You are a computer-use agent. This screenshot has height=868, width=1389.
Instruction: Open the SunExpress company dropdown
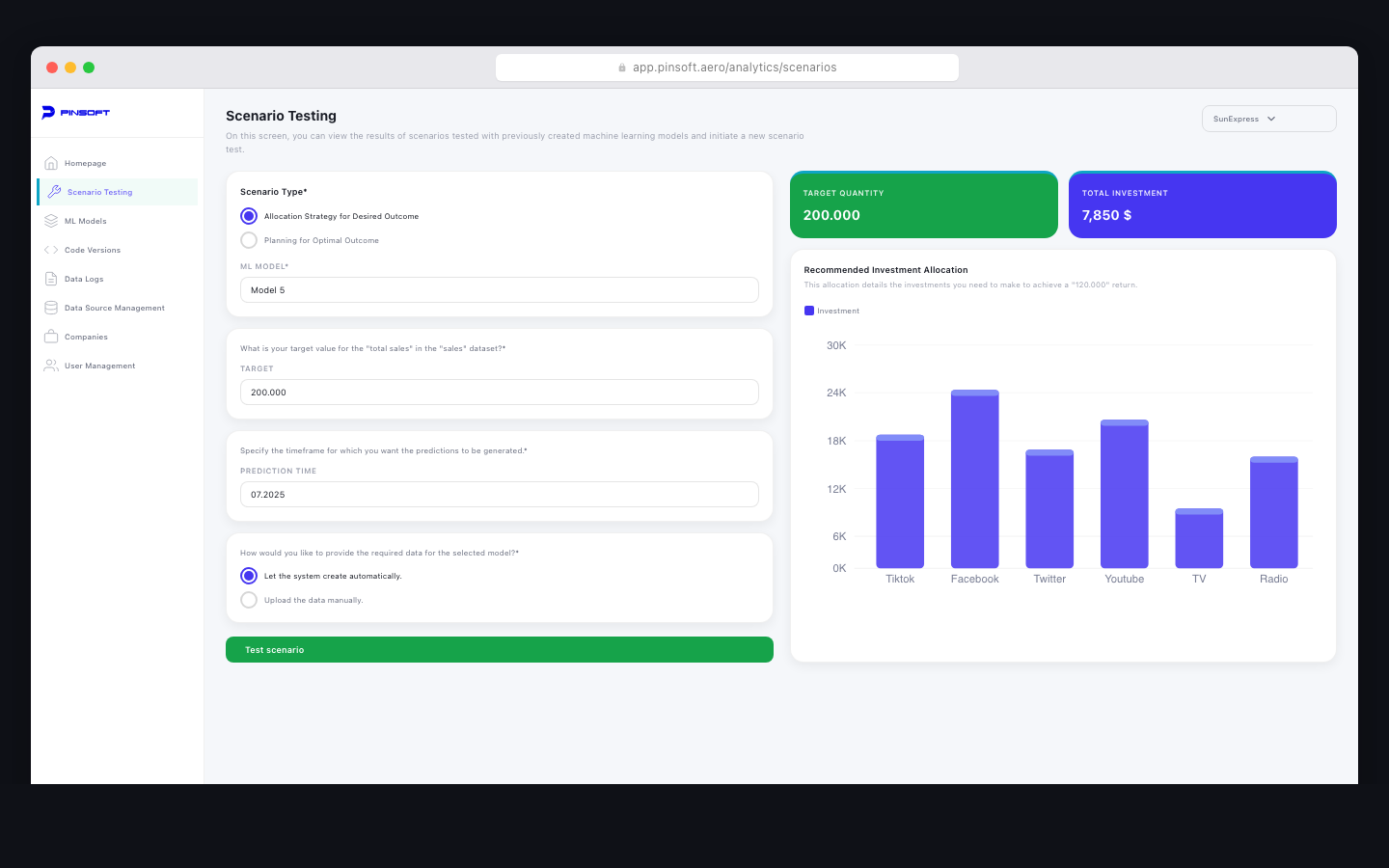pos(1268,119)
